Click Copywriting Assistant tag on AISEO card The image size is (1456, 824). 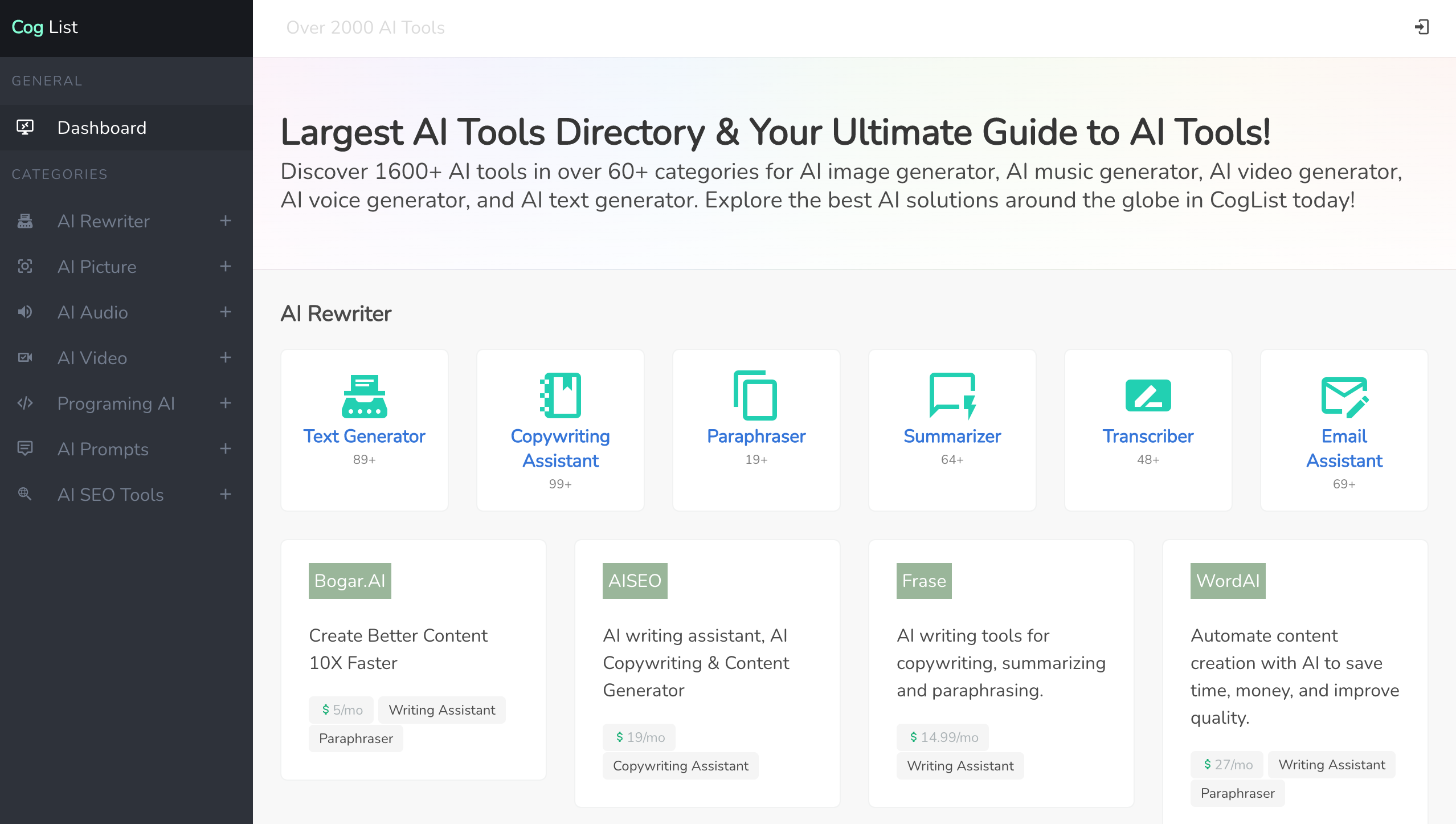click(681, 765)
